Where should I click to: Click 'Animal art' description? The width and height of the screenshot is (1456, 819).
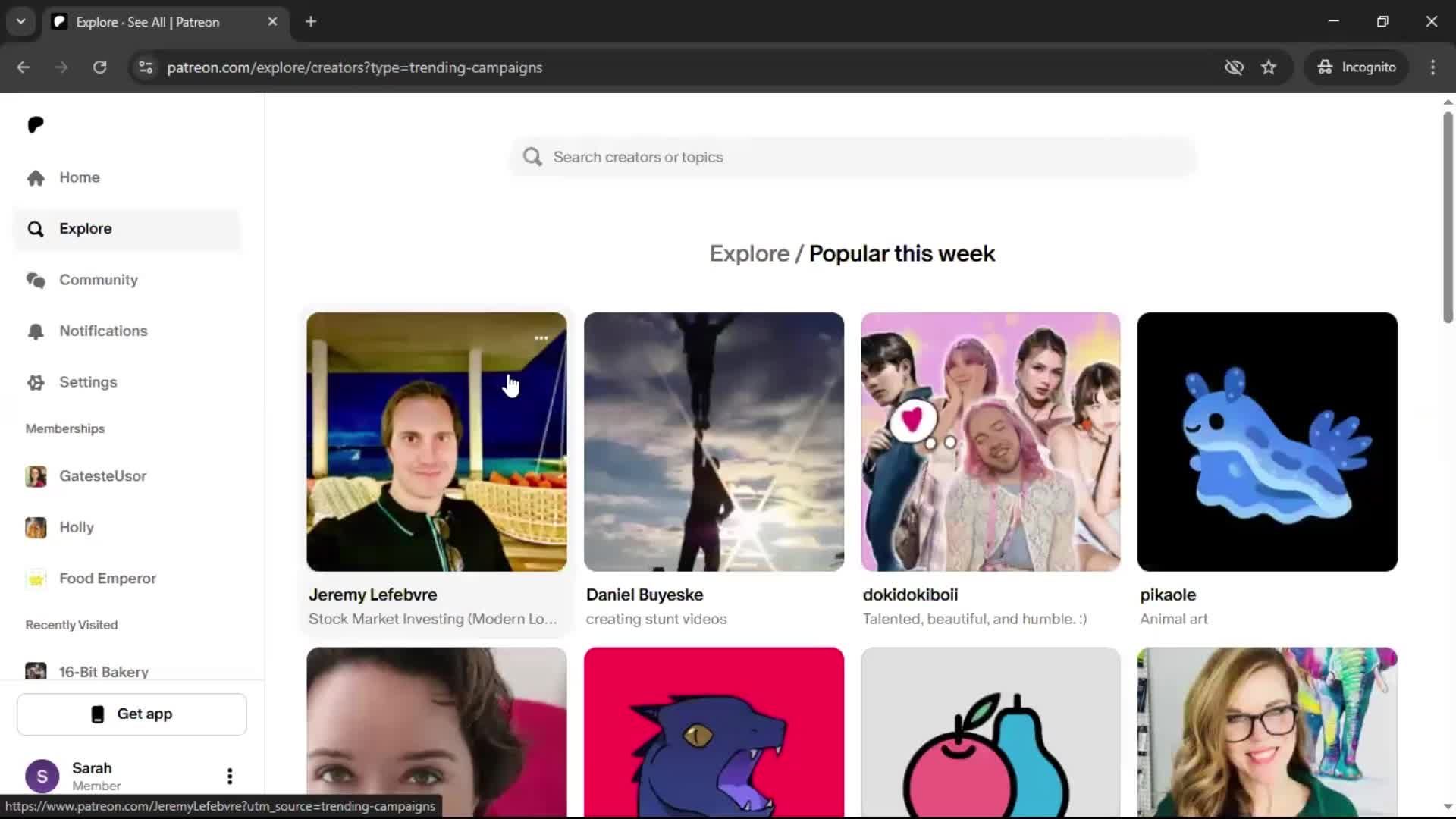coord(1173,619)
